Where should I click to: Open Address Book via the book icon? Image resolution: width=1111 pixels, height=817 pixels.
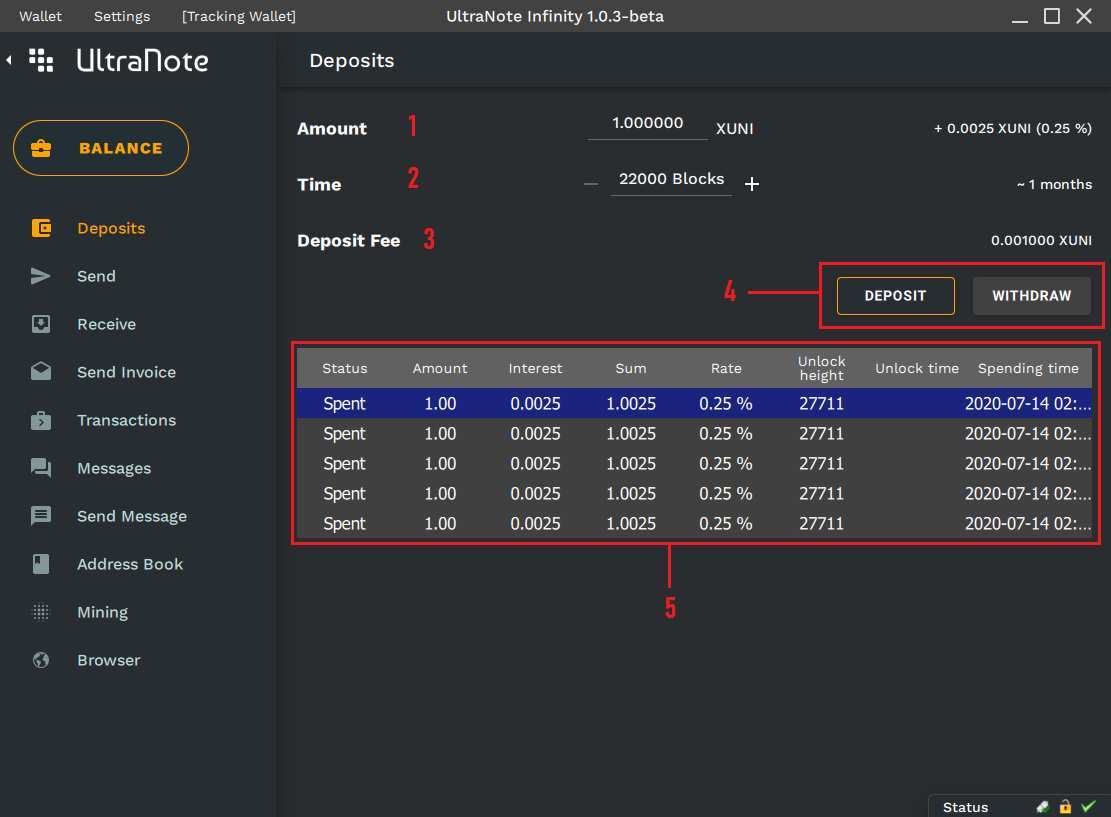tap(41, 564)
